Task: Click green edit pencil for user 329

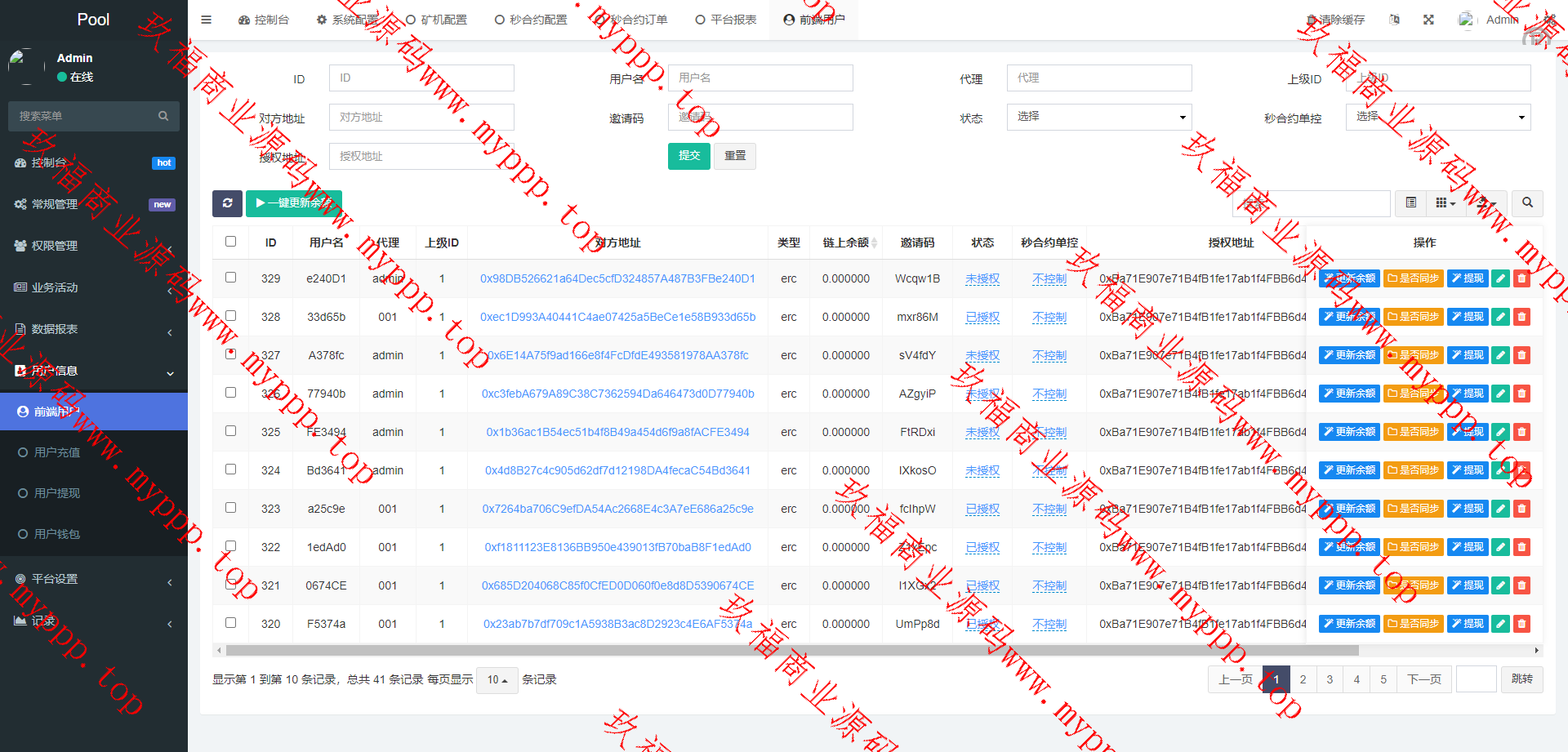Action: [1500, 278]
